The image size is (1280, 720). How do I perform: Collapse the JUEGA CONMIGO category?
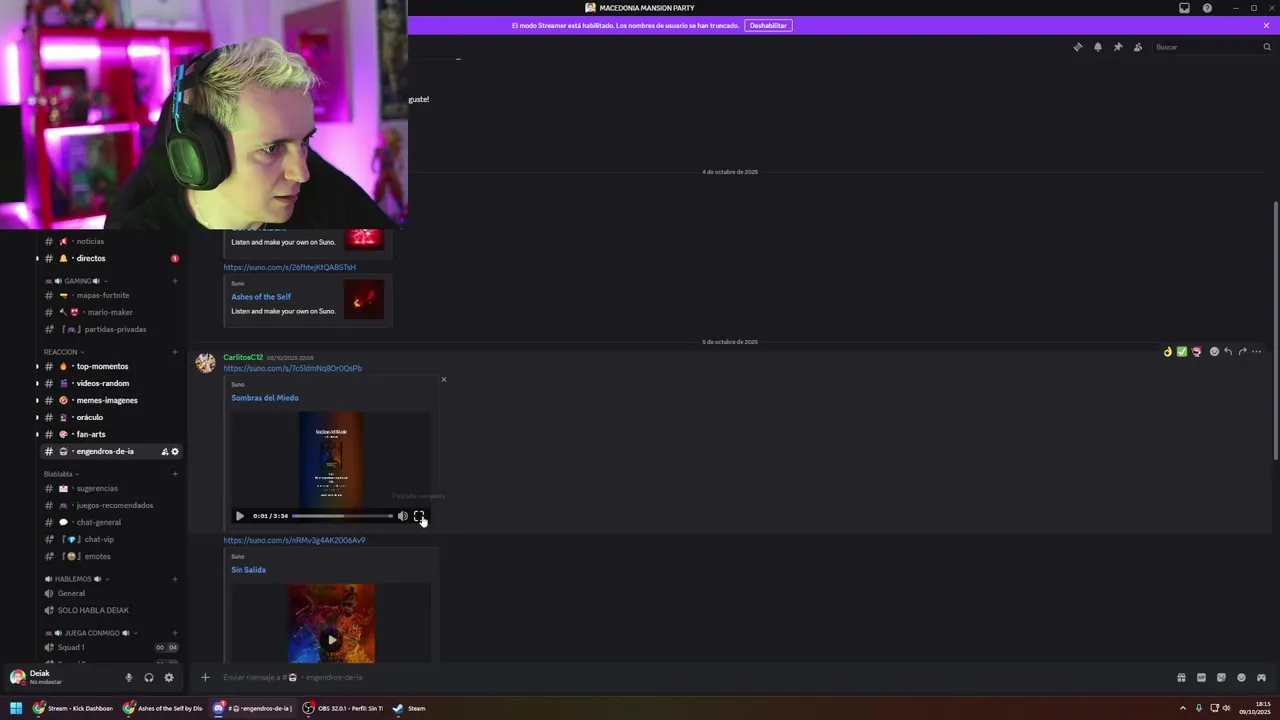point(91,633)
